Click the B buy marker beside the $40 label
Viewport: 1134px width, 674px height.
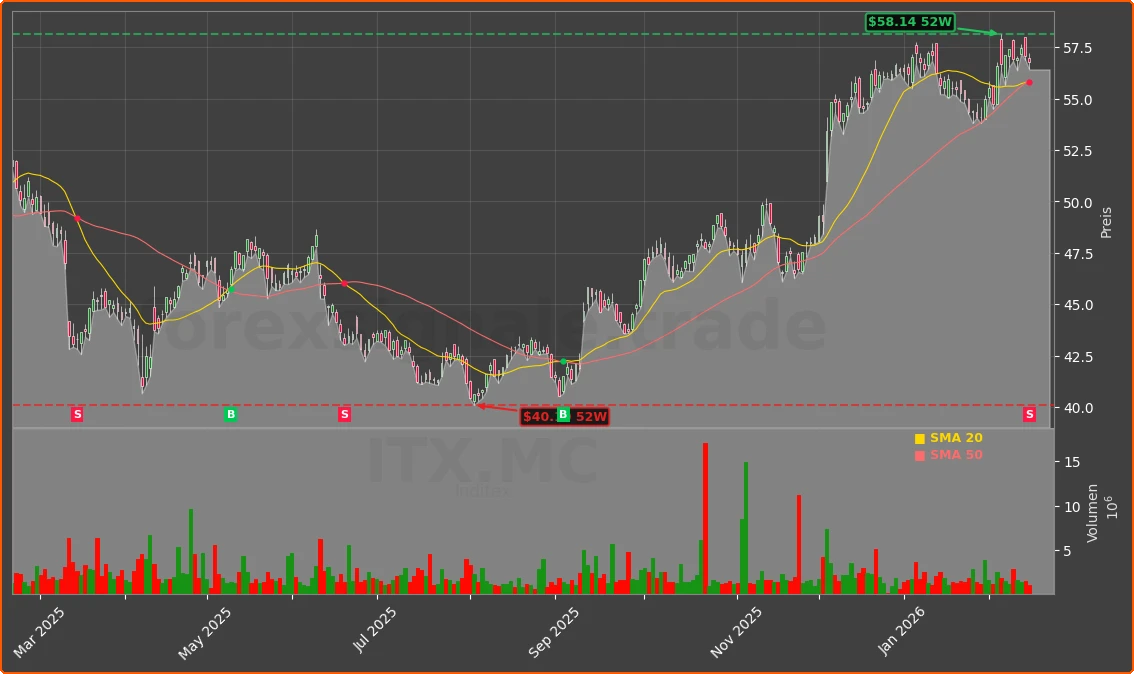[x=563, y=413]
